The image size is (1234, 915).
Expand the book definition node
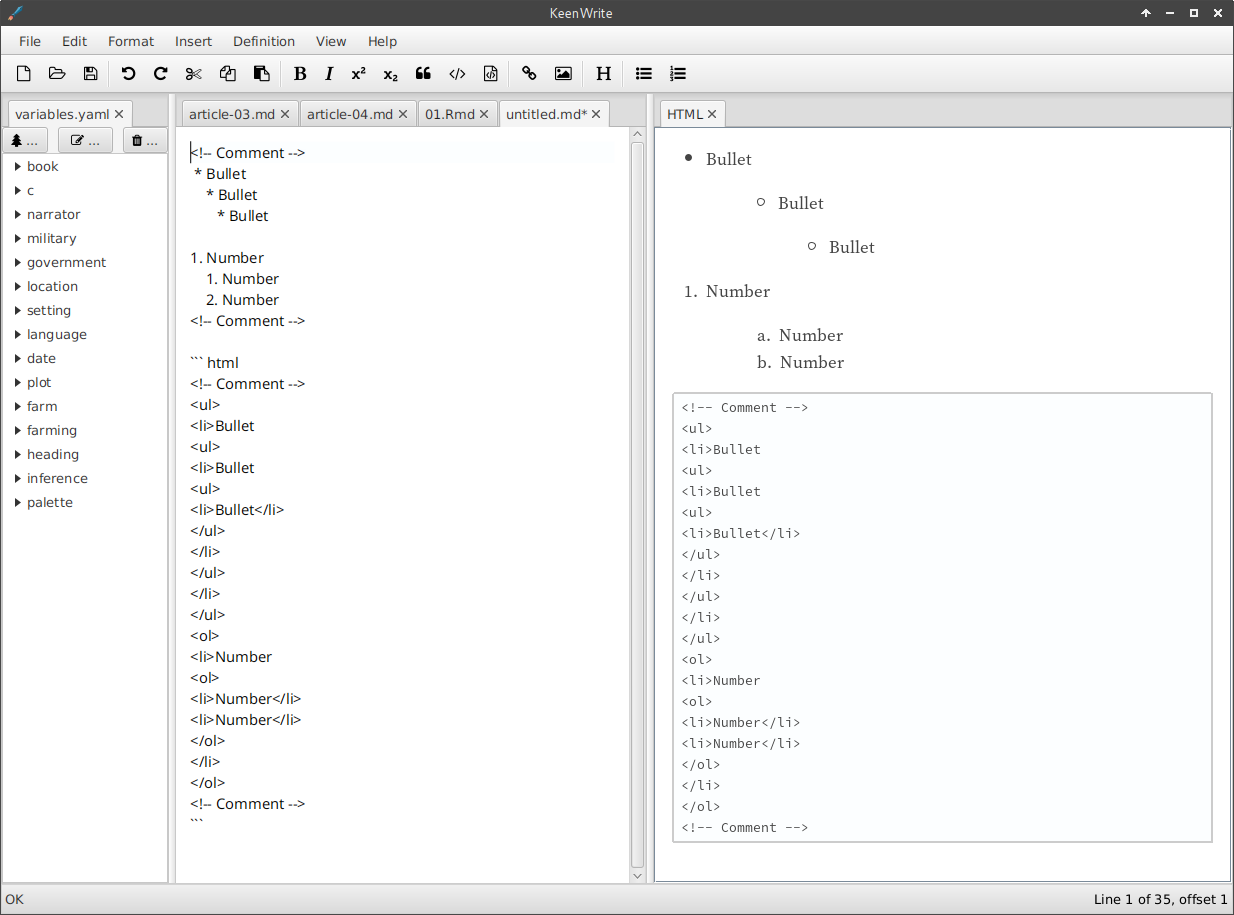click(x=18, y=166)
